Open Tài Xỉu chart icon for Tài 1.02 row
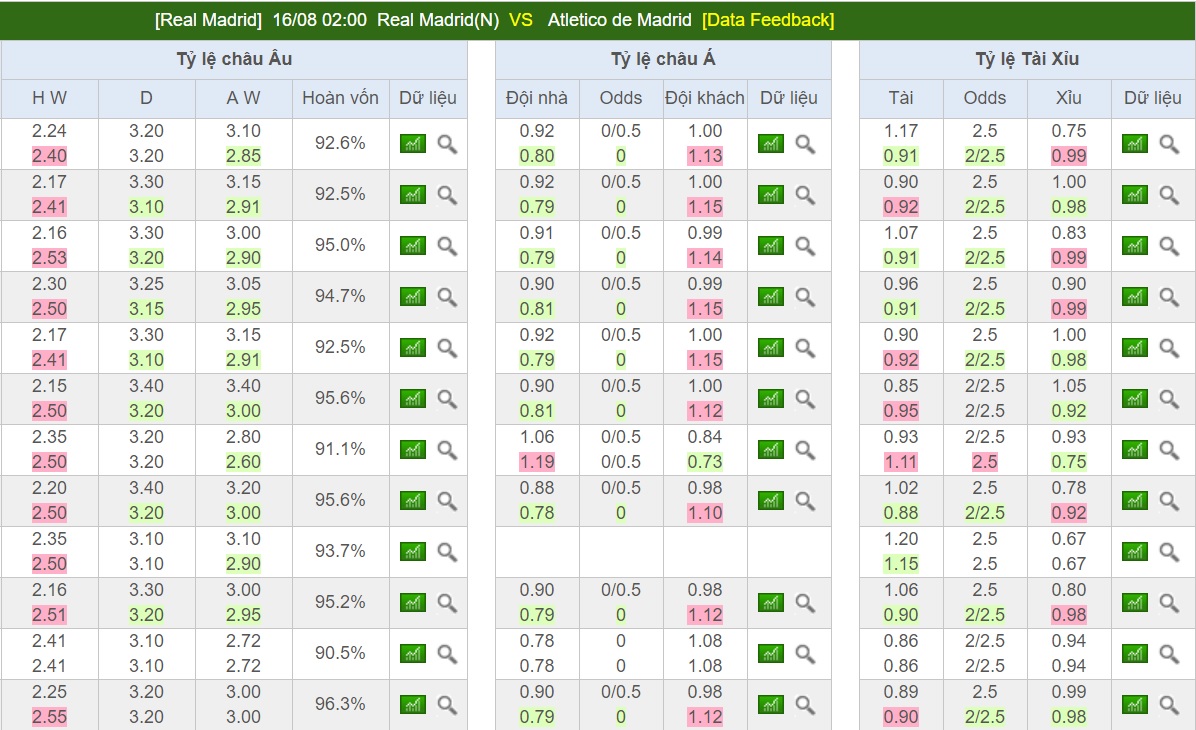The image size is (1196, 730). click(x=1135, y=500)
